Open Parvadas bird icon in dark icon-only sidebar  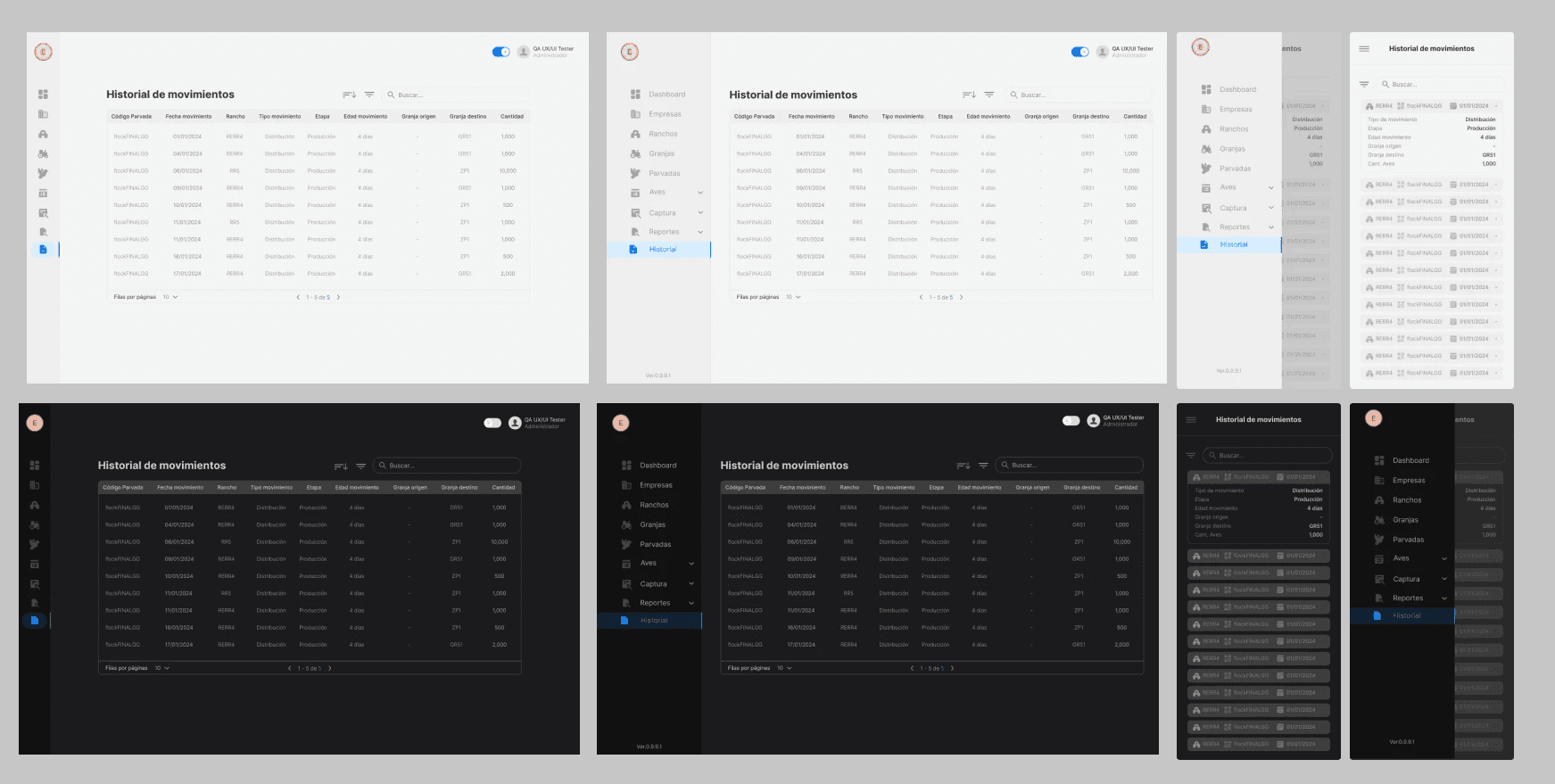coord(35,544)
